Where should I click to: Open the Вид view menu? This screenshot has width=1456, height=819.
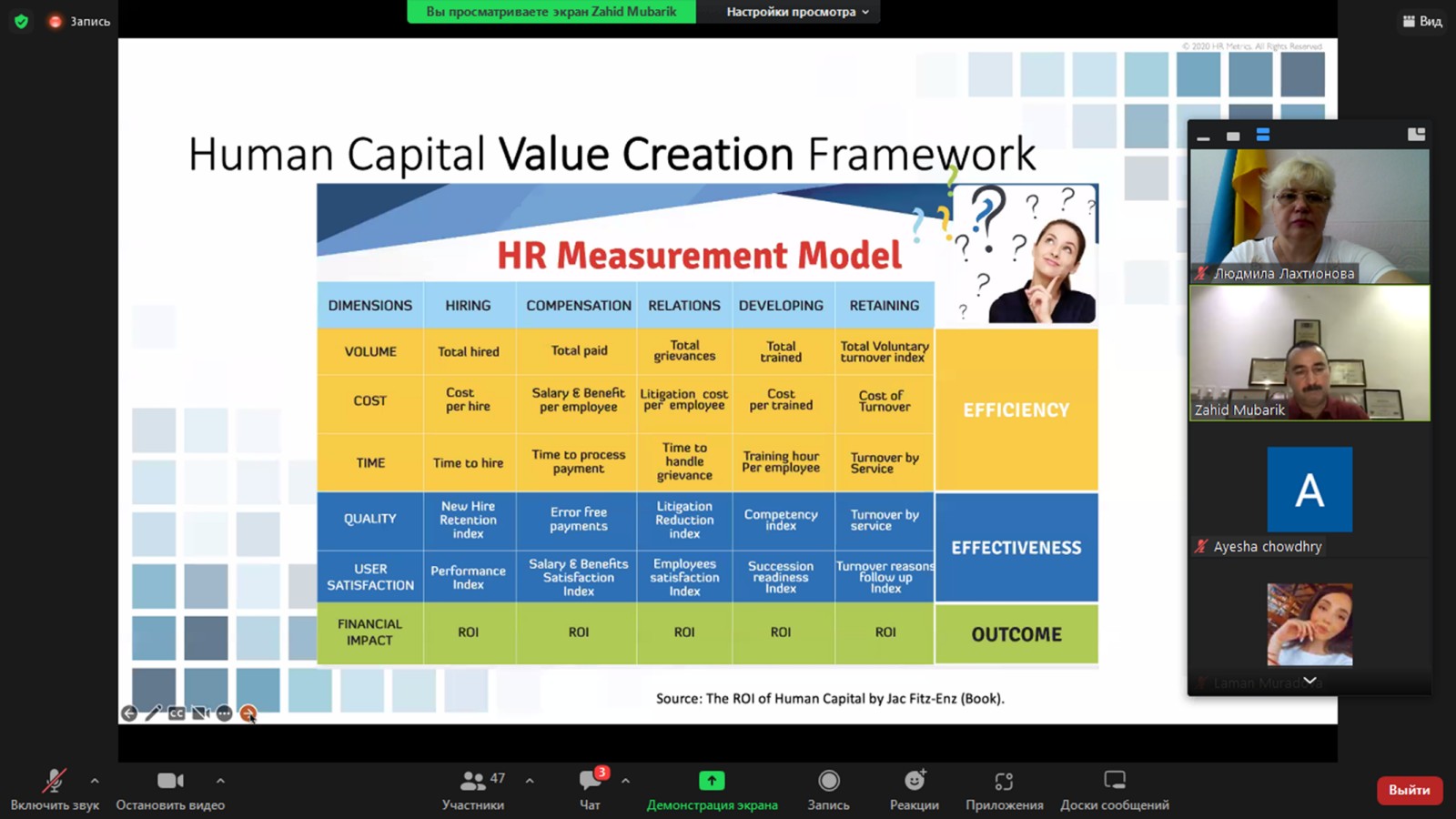point(1422,21)
